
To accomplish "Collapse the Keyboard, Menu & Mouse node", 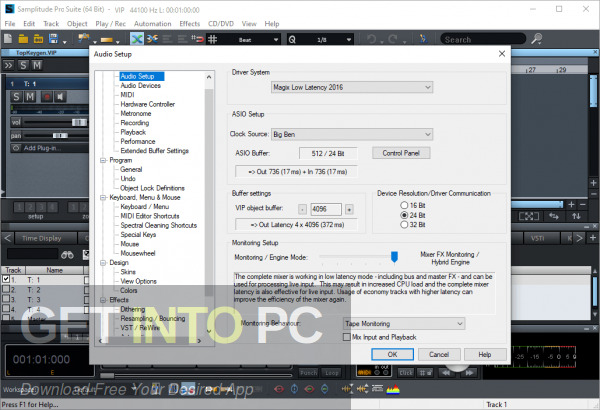I will click(x=103, y=198).
